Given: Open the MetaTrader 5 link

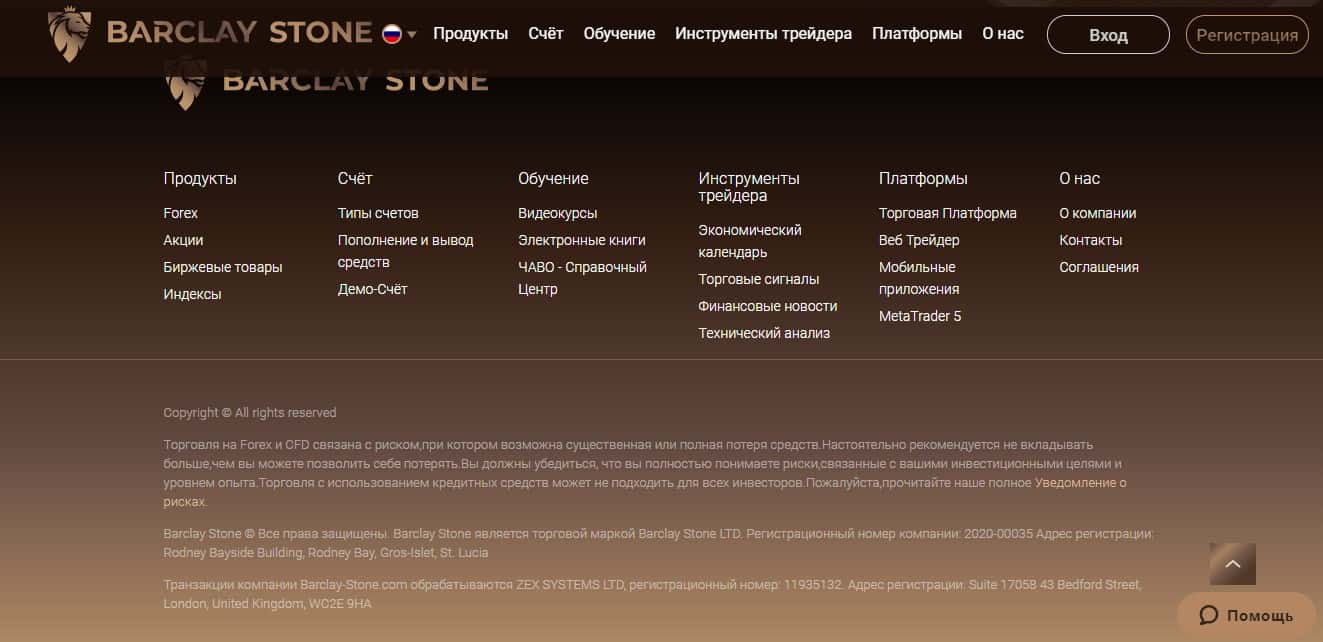Looking at the screenshot, I should point(920,316).
